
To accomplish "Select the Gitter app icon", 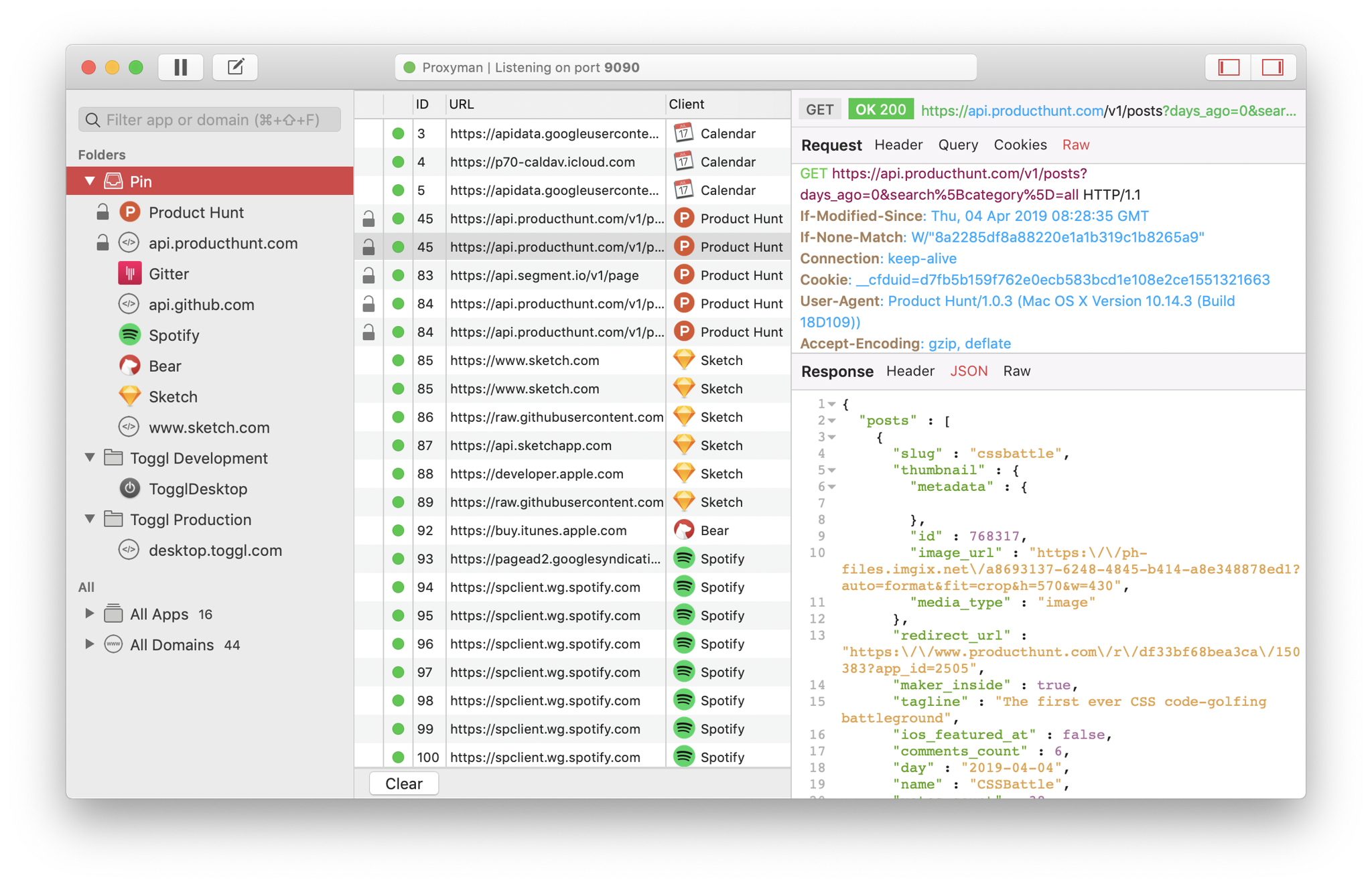I will (129, 273).
